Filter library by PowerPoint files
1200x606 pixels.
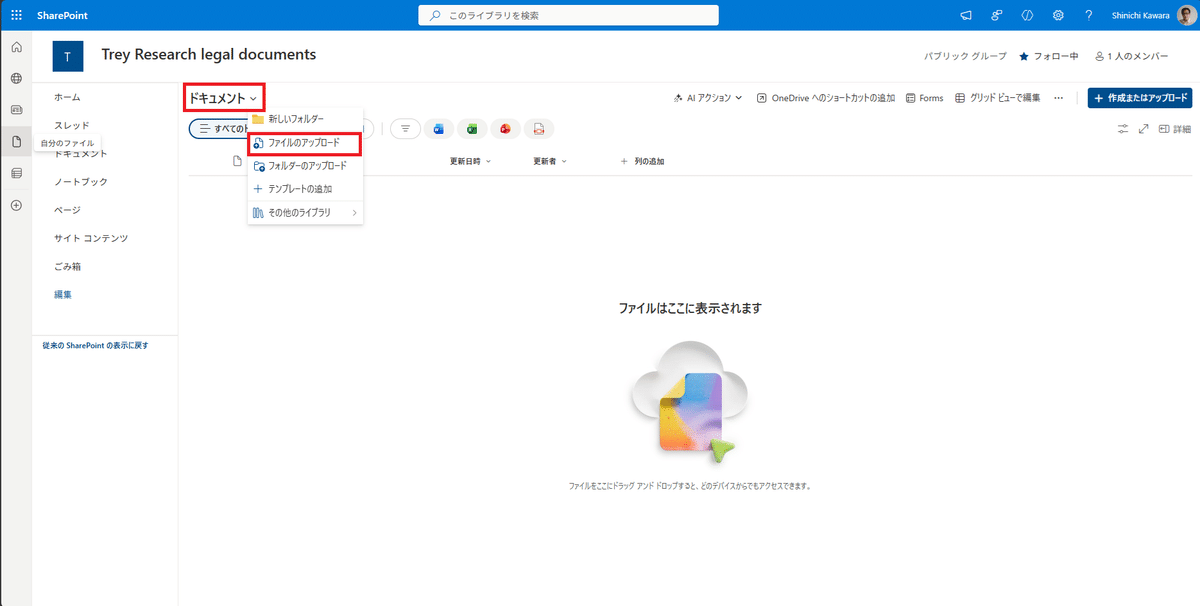tap(505, 128)
